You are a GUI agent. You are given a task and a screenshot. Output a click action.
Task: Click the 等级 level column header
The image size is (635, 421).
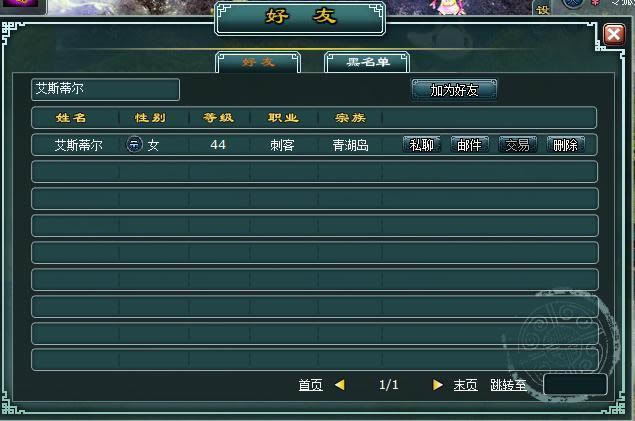(219, 118)
